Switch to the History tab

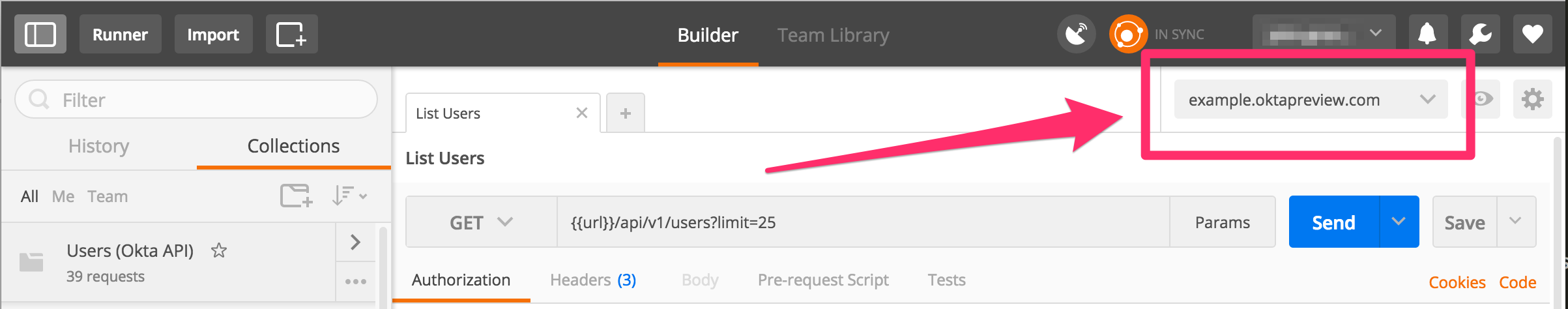99,146
